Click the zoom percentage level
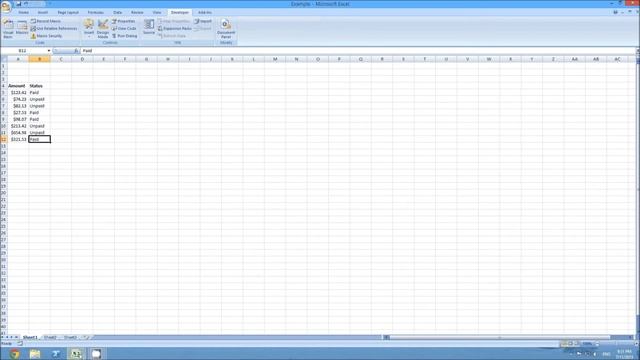 pos(587,343)
